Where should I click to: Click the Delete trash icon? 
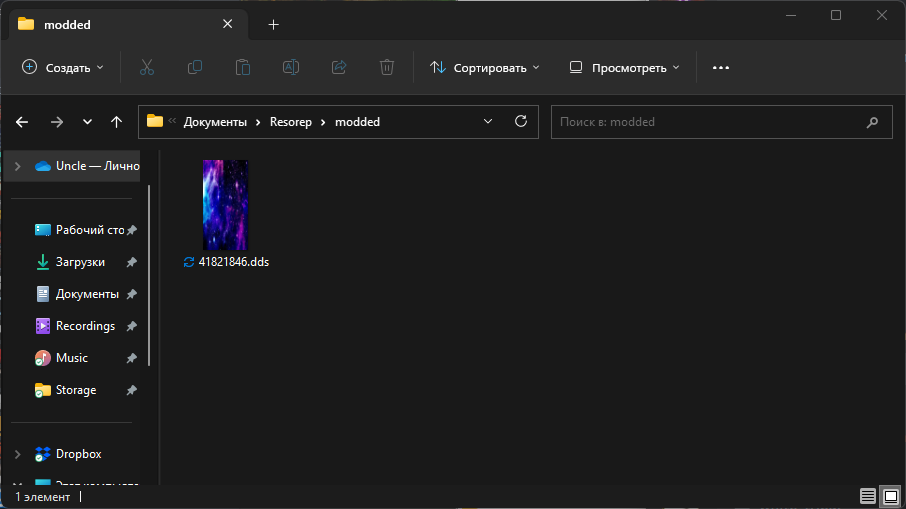pyautogui.click(x=387, y=68)
